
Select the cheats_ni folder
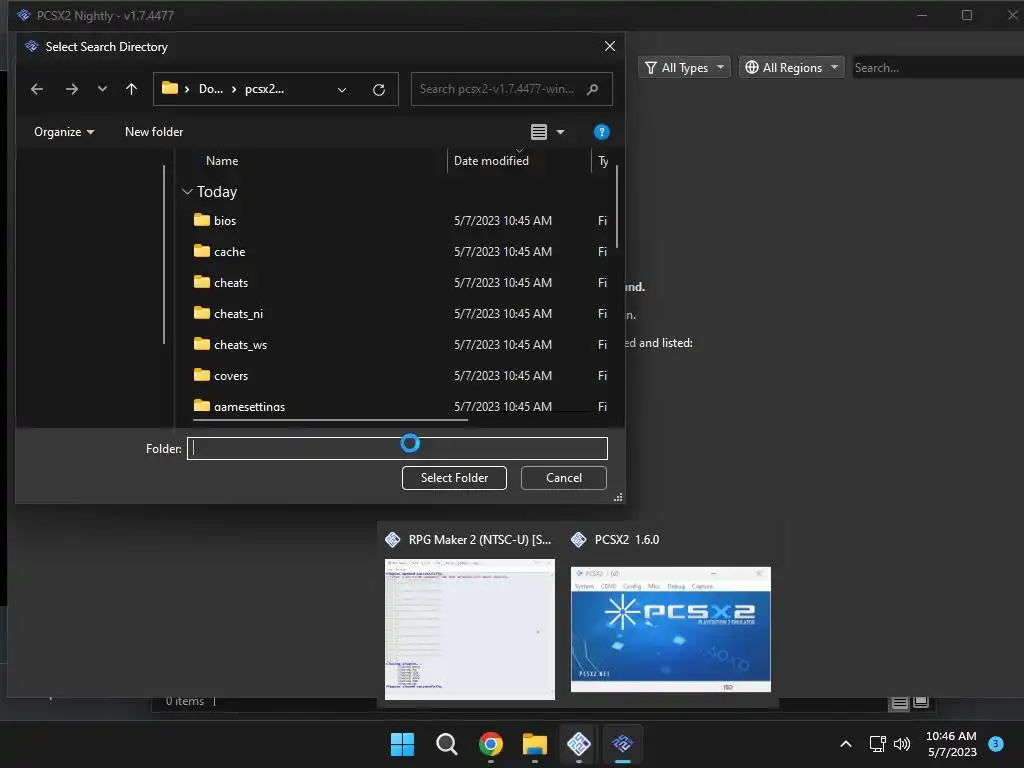tap(228, 313)
